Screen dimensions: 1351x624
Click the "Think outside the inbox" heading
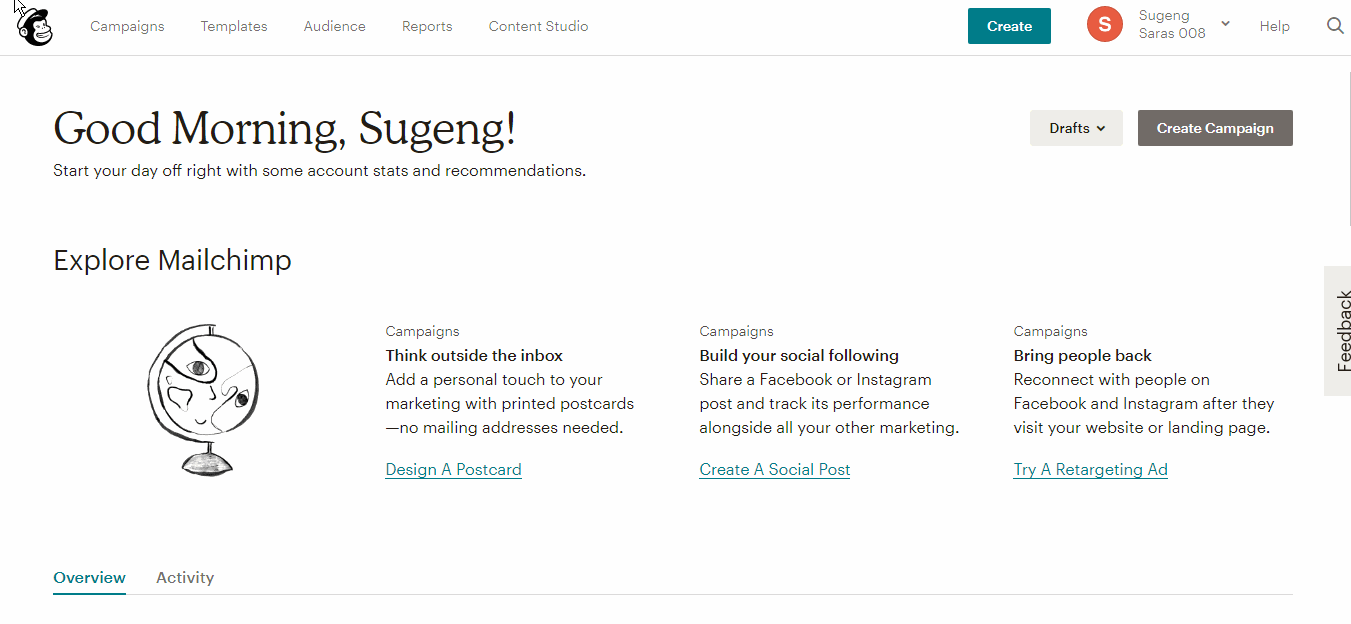(474, 355)
